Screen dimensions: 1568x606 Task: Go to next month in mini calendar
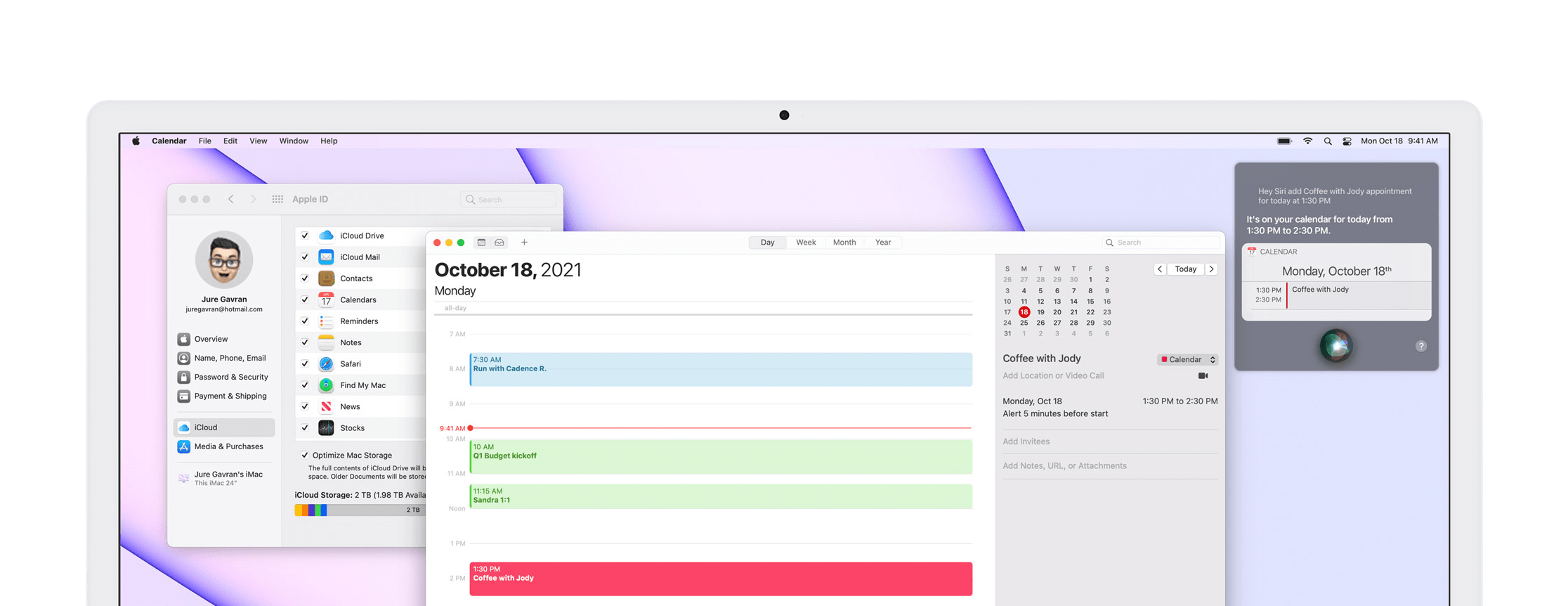1212,269
